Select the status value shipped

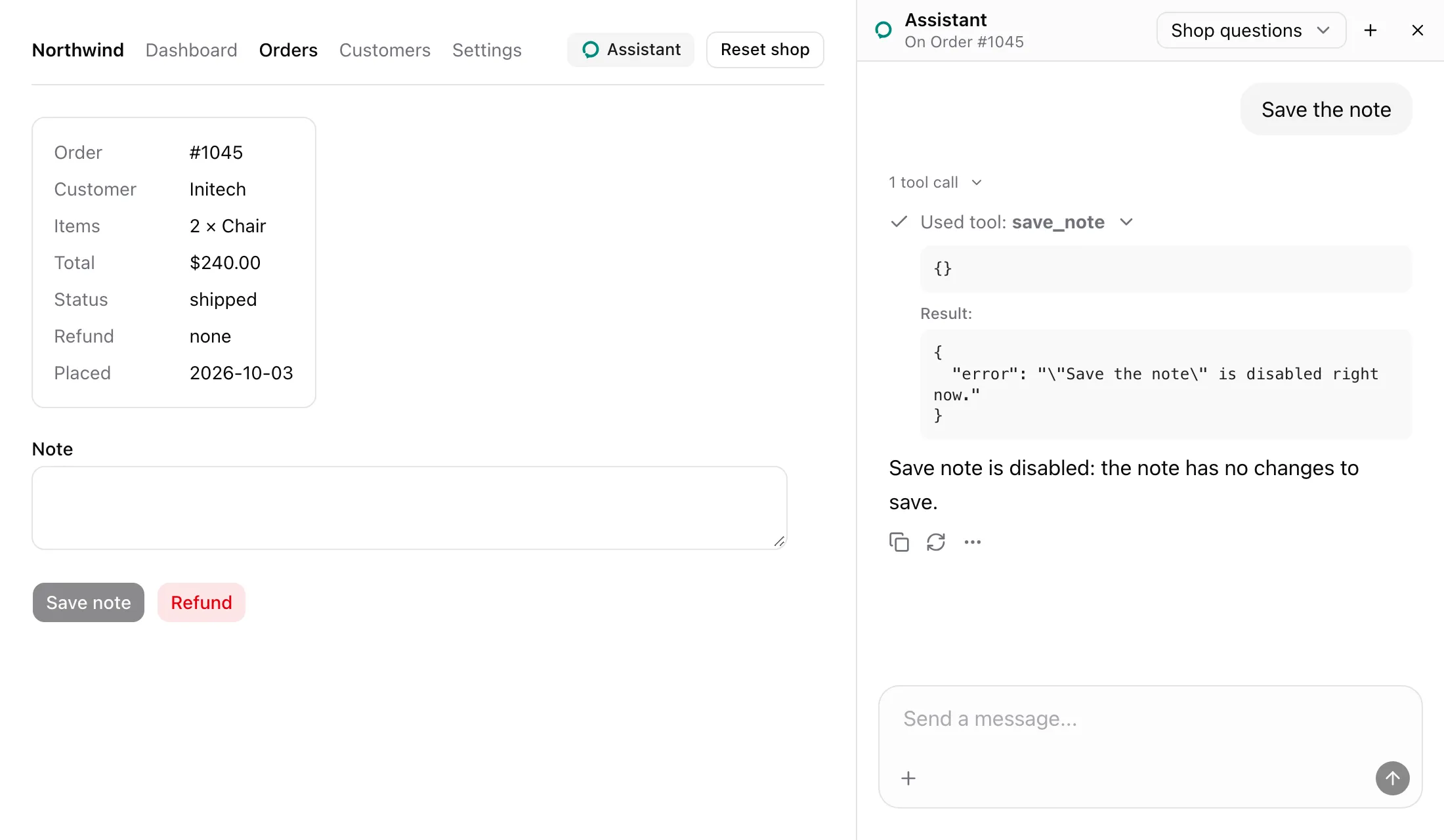[x=223, y=300]
